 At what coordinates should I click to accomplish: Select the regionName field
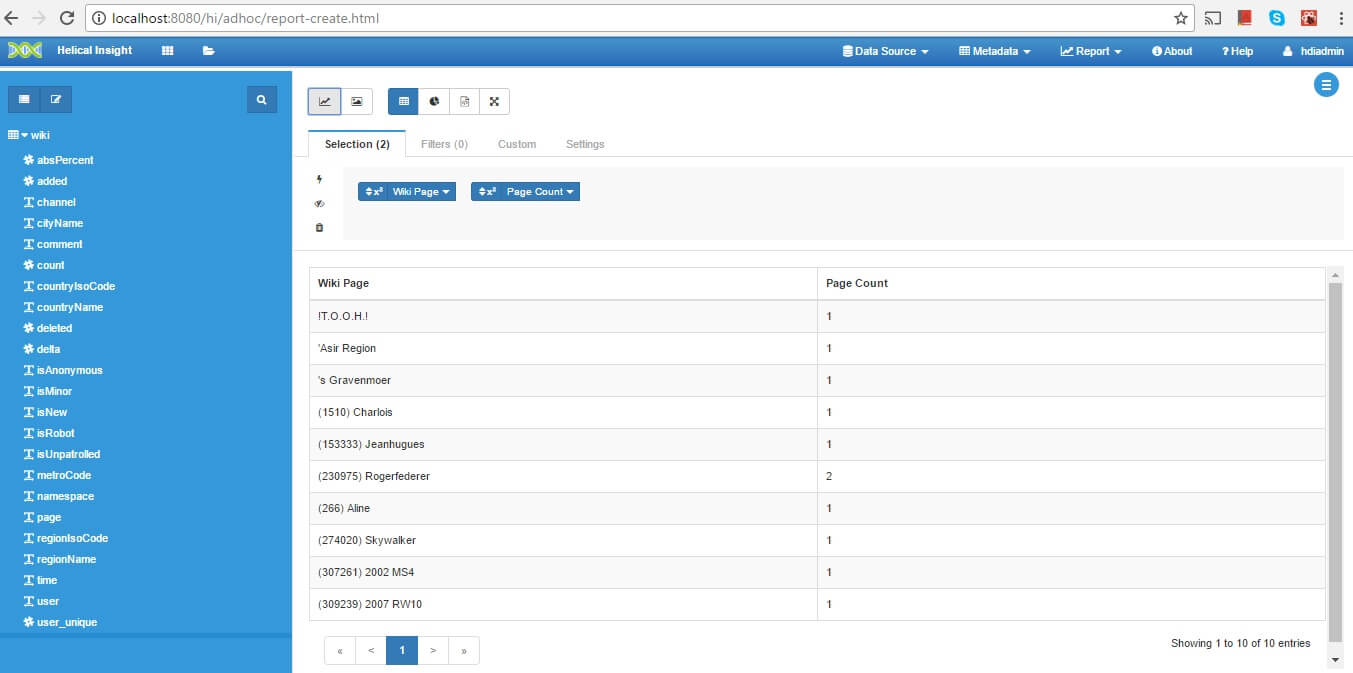tap(66, 559)
